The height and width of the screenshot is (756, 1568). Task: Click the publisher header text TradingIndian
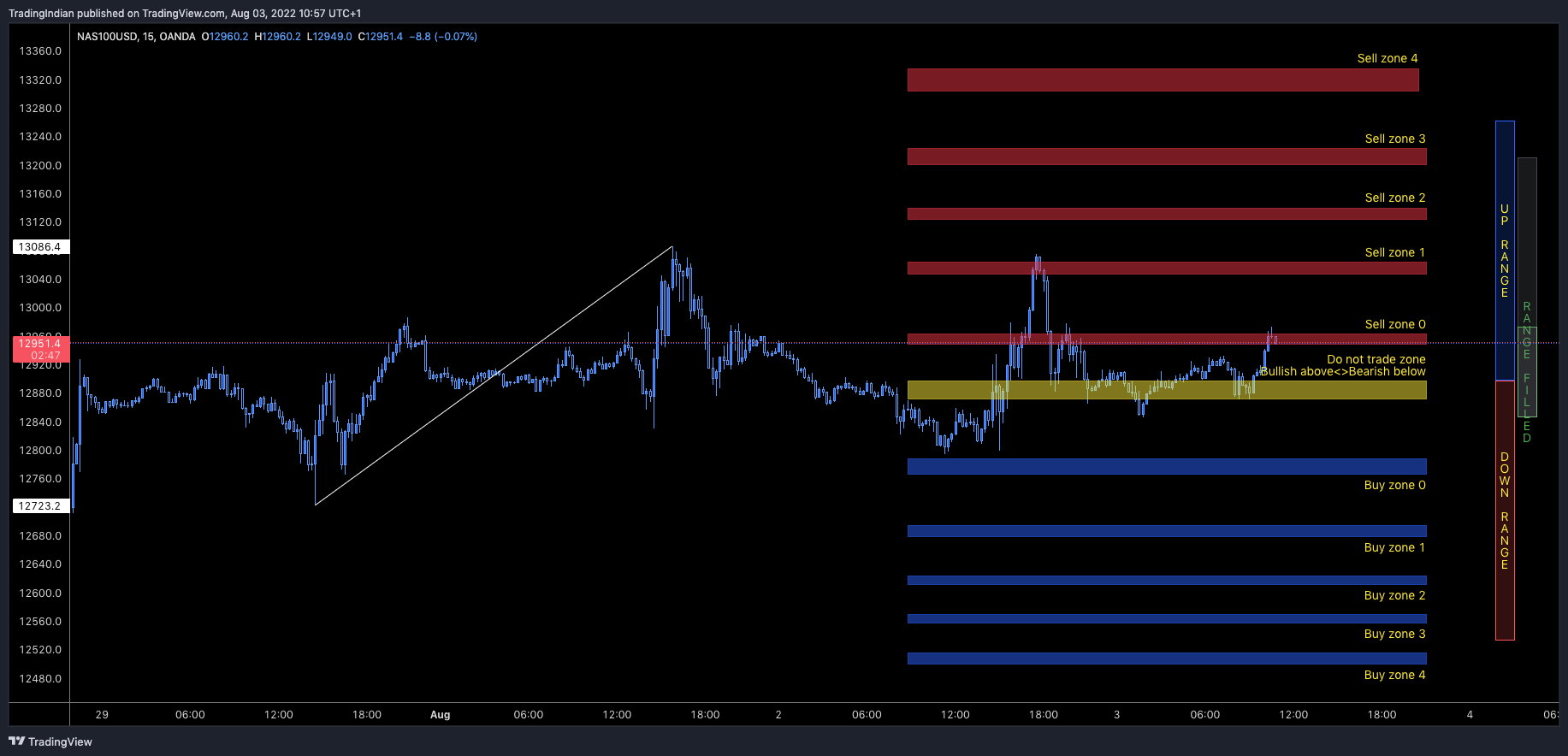pyautogui.click(x=42, y=13)
